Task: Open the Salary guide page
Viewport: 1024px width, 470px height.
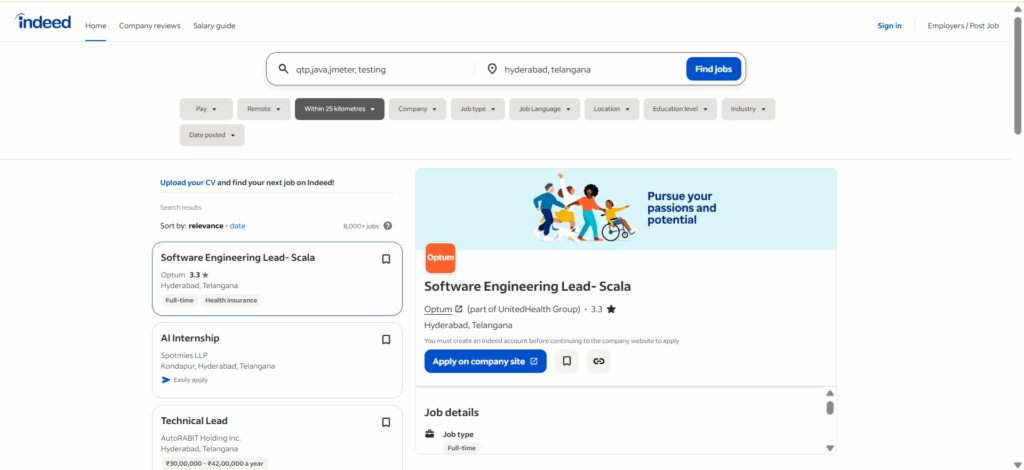Action: [x=214, y=26]
